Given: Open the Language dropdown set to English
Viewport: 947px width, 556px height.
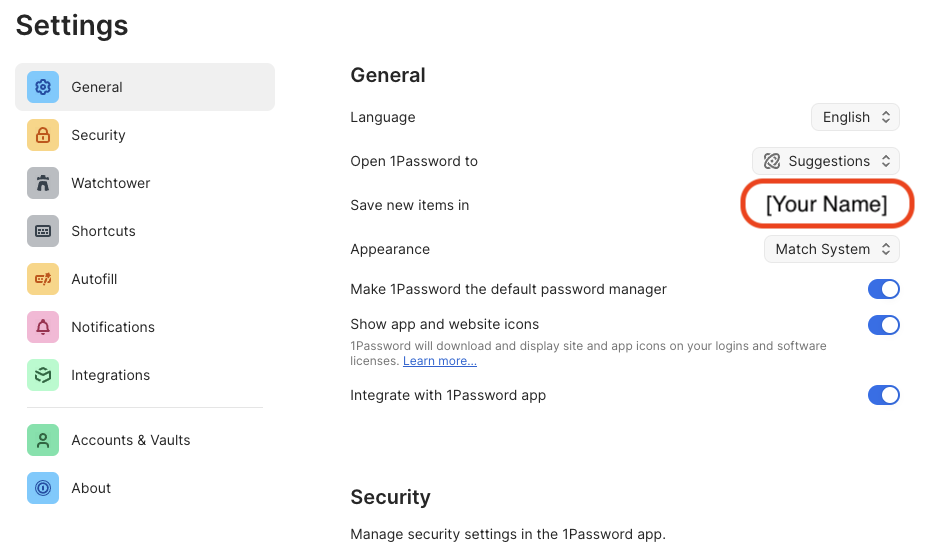Looking at the screenshot, I should click(x=855, y=117).
